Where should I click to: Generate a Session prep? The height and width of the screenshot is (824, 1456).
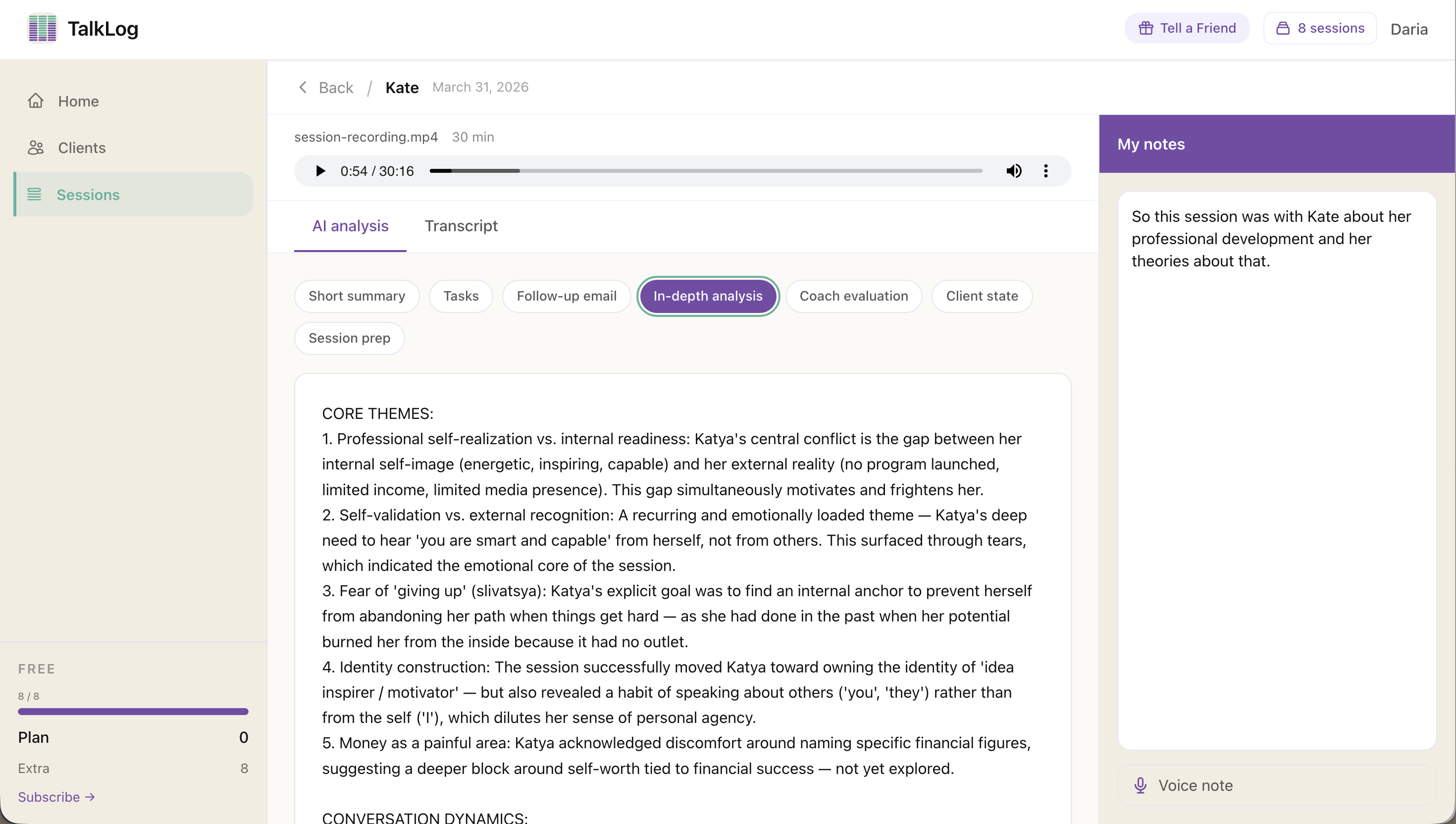click(349, 338)
